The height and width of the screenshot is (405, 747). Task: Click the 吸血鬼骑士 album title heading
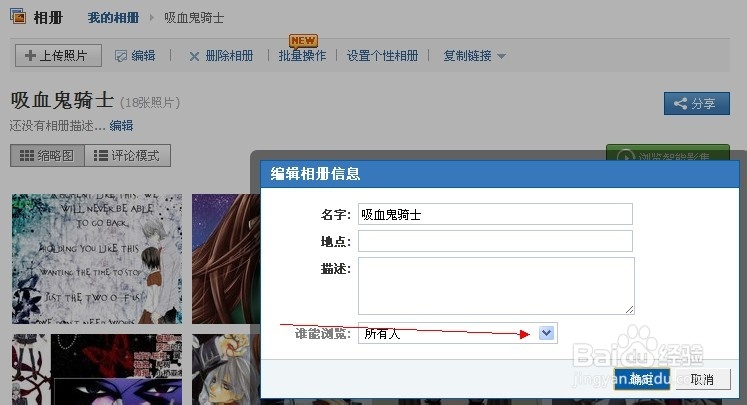[62, 101]
